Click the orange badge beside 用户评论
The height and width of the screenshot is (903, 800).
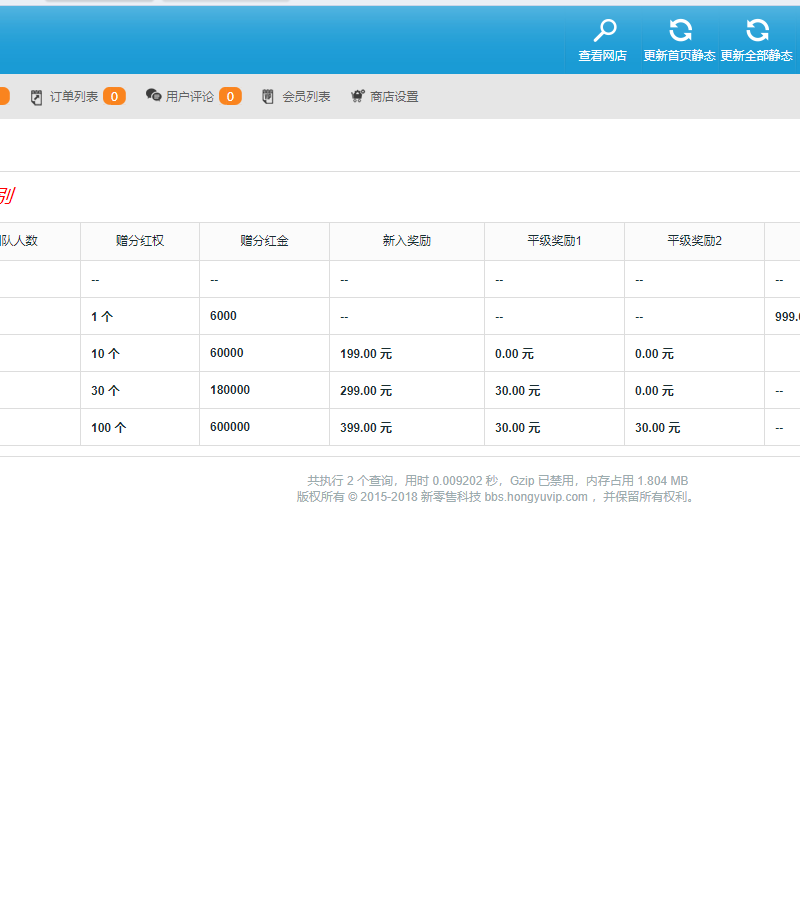point(230,97)
